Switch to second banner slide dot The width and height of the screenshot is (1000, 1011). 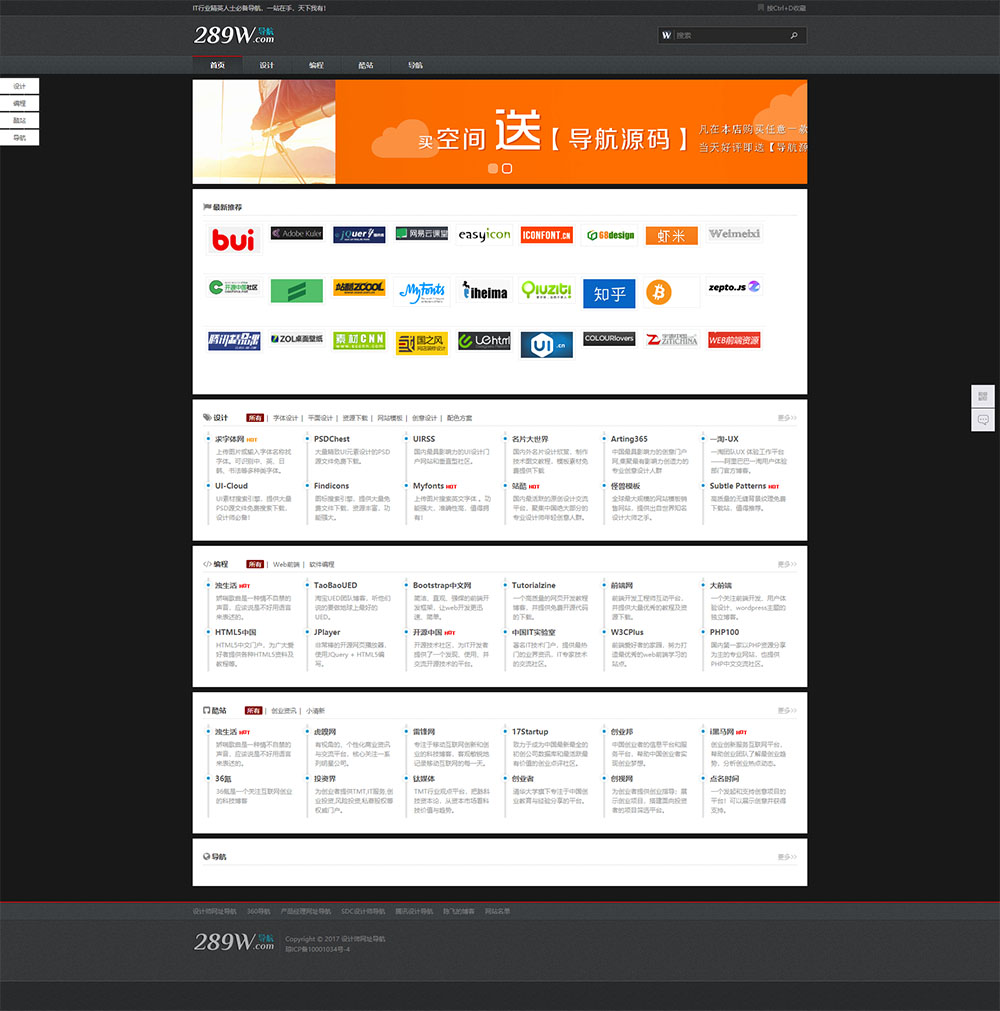coord(507,169)
